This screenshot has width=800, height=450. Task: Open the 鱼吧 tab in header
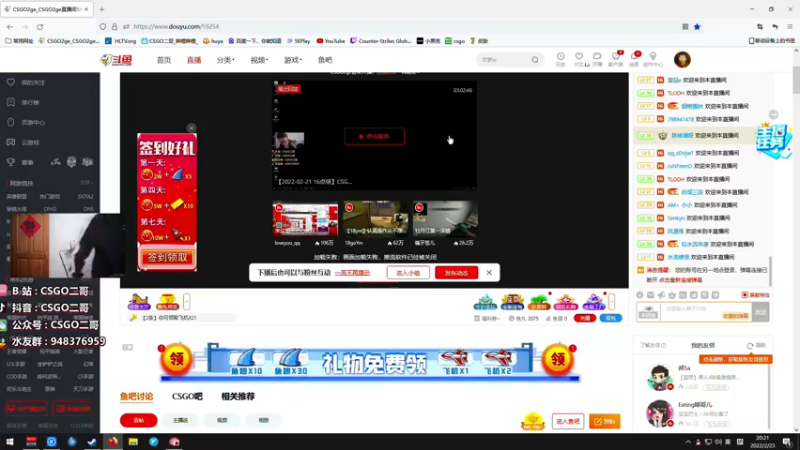[x=325, y=60]
